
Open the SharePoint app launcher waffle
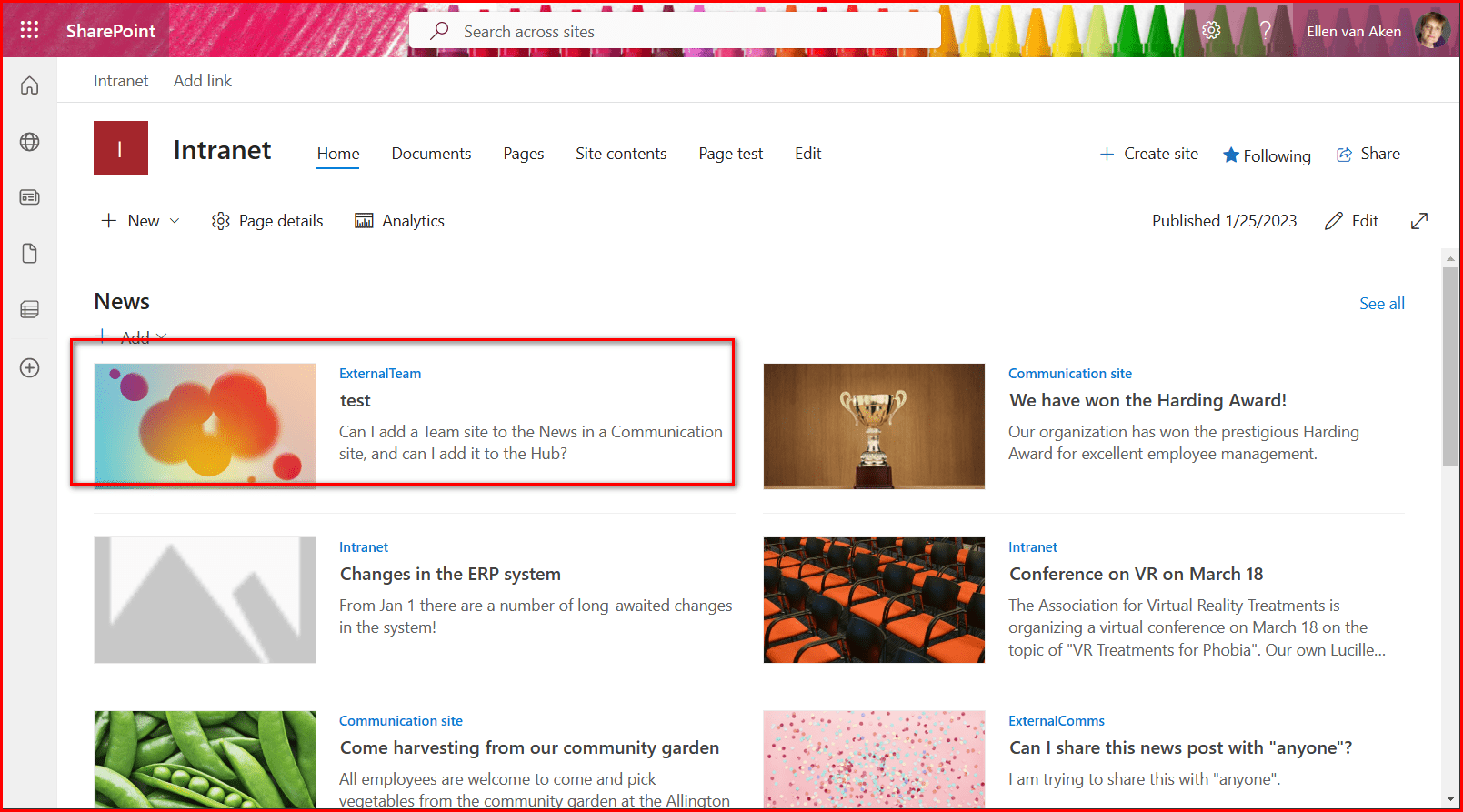pyautogui.click(x=29, y=30)
